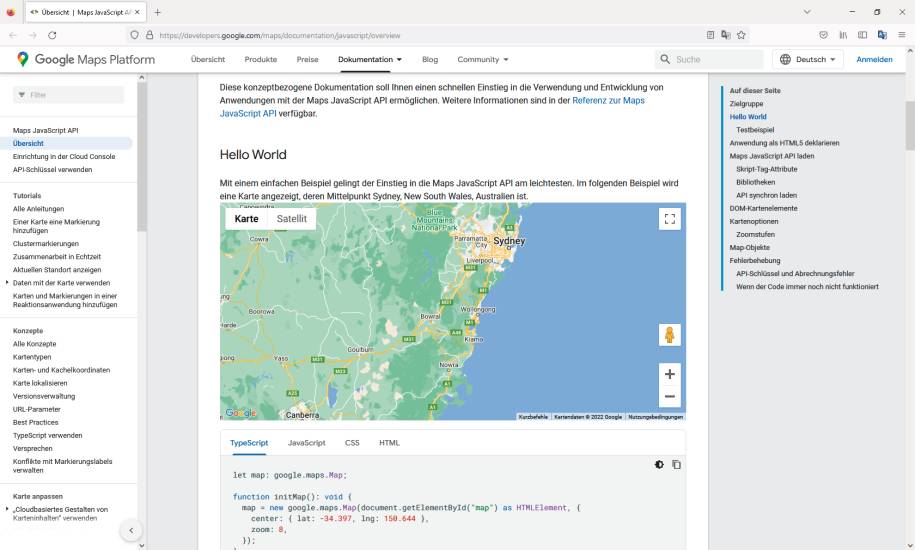
Task: Open the list all tabs chevron
Action: [x=807, y=12]
